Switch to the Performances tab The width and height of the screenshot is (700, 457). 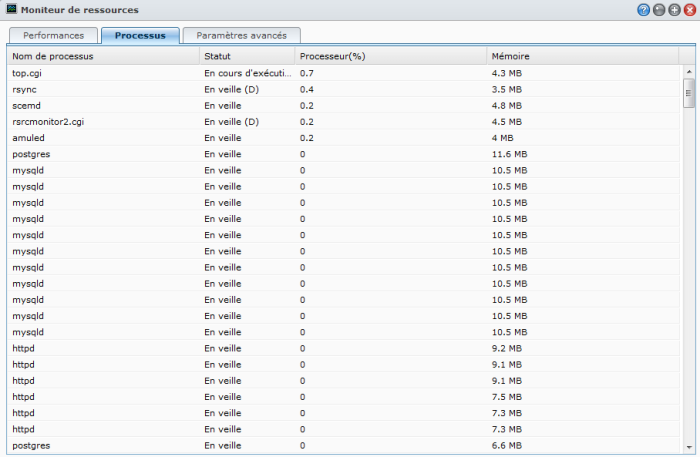click(54, 35)
